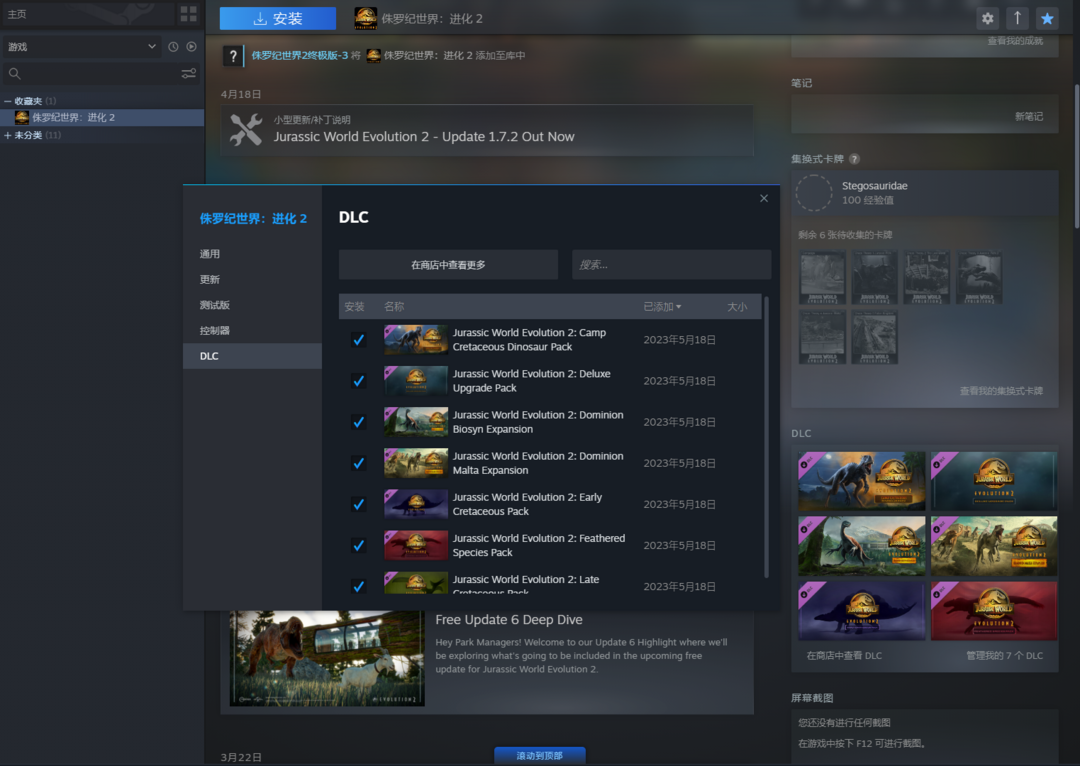Open recent activity clock filter icon
This screenshot has width=1080, height=766.
point(173,47)
